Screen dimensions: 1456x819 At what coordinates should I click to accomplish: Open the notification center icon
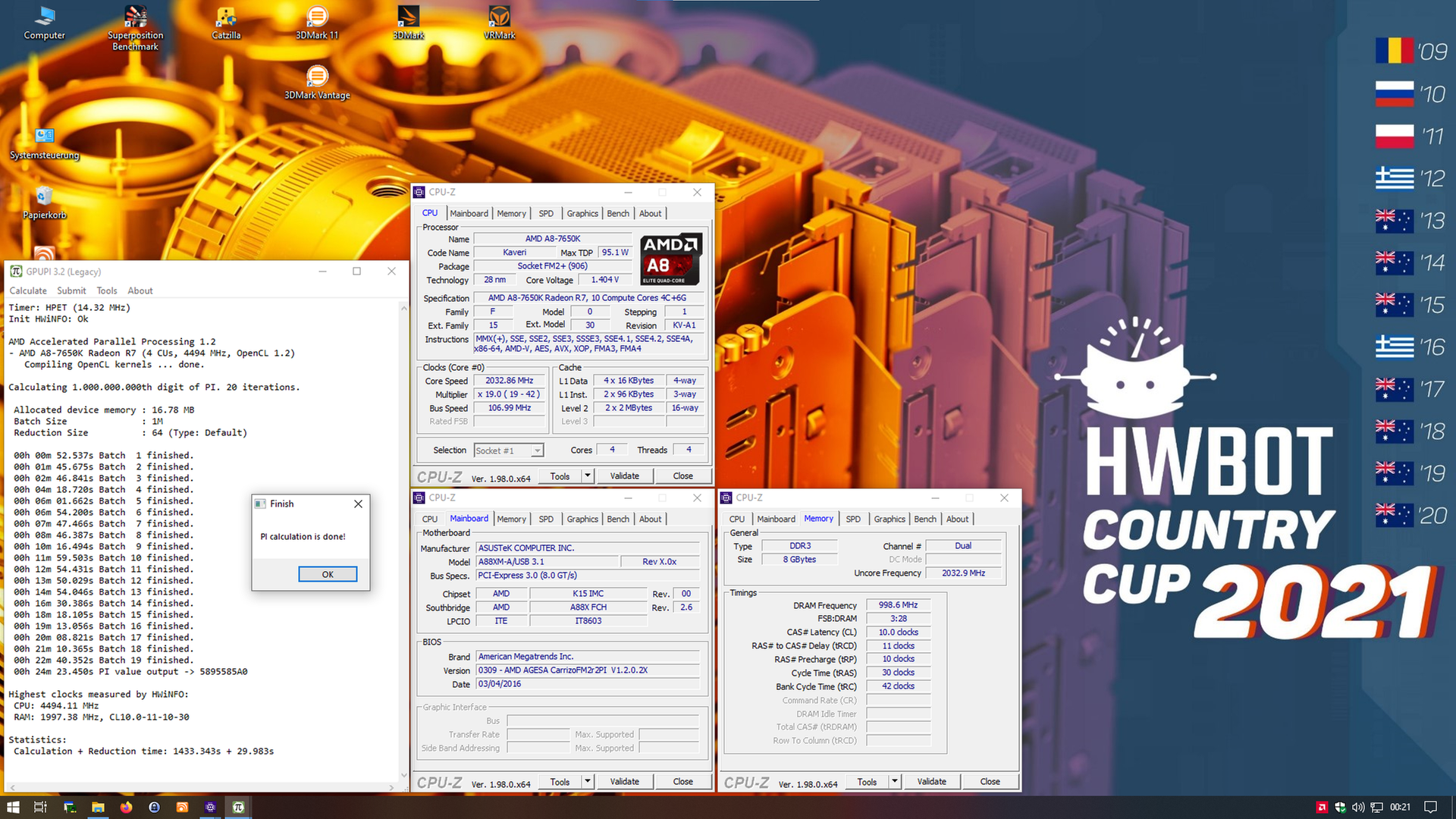click(1430, 807)
